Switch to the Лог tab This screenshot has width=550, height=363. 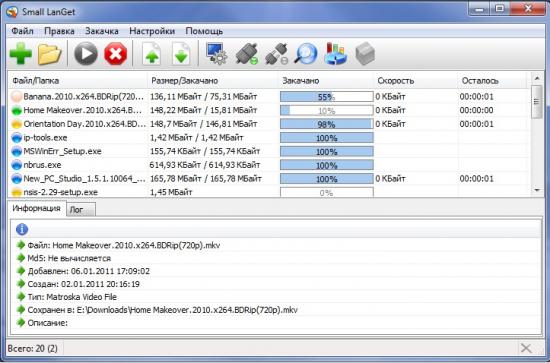click(81, 210)
